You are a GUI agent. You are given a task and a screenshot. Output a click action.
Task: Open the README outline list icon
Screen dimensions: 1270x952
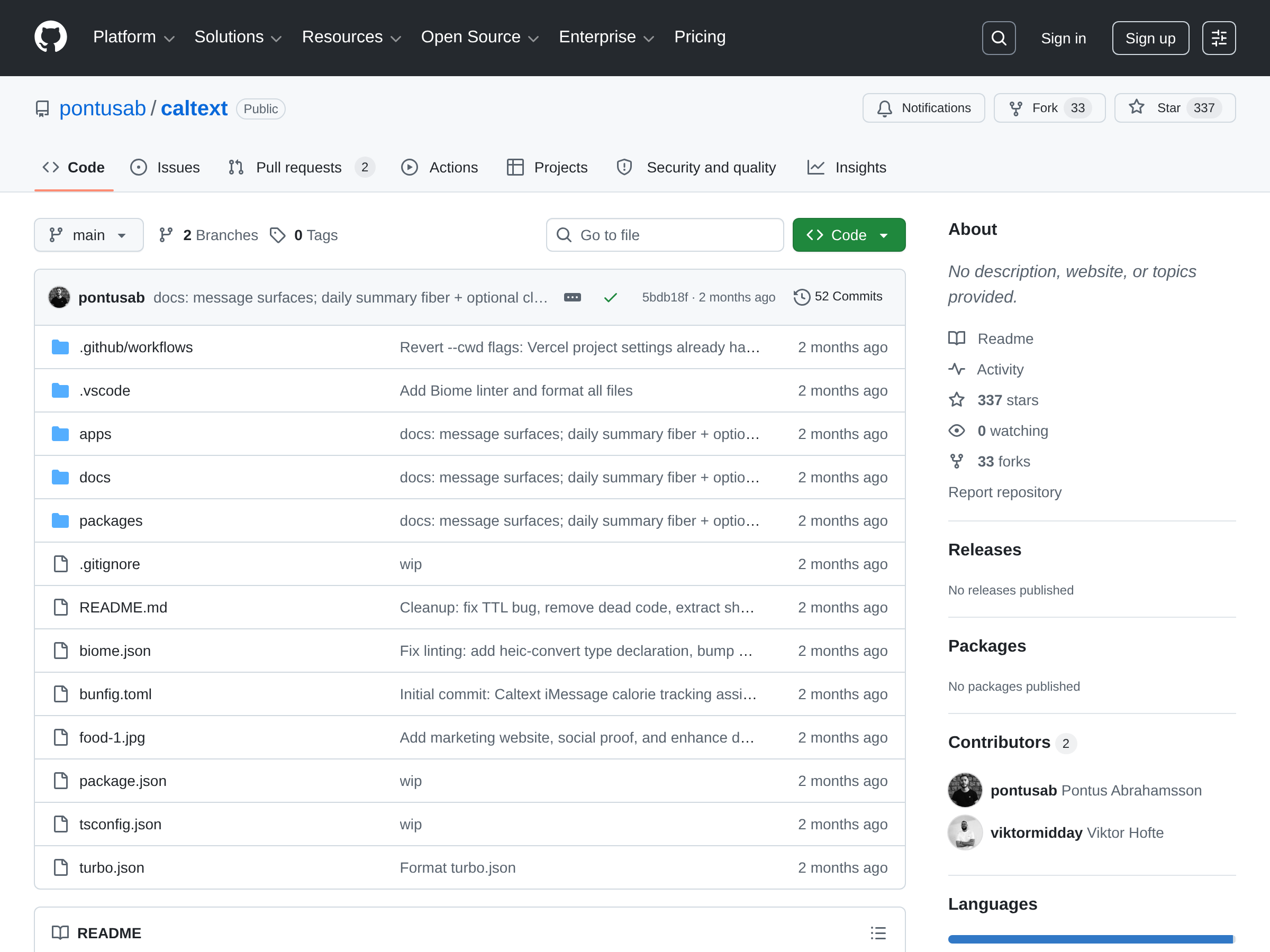coord(878,933)
